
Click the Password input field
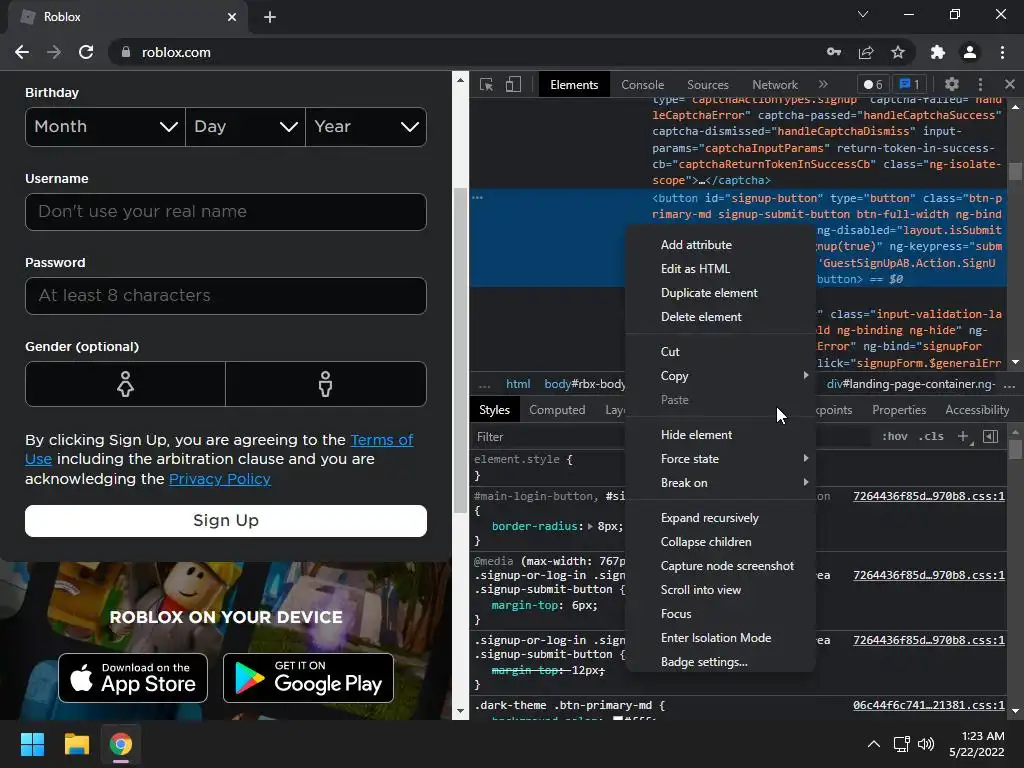click(x=226, y=296)
